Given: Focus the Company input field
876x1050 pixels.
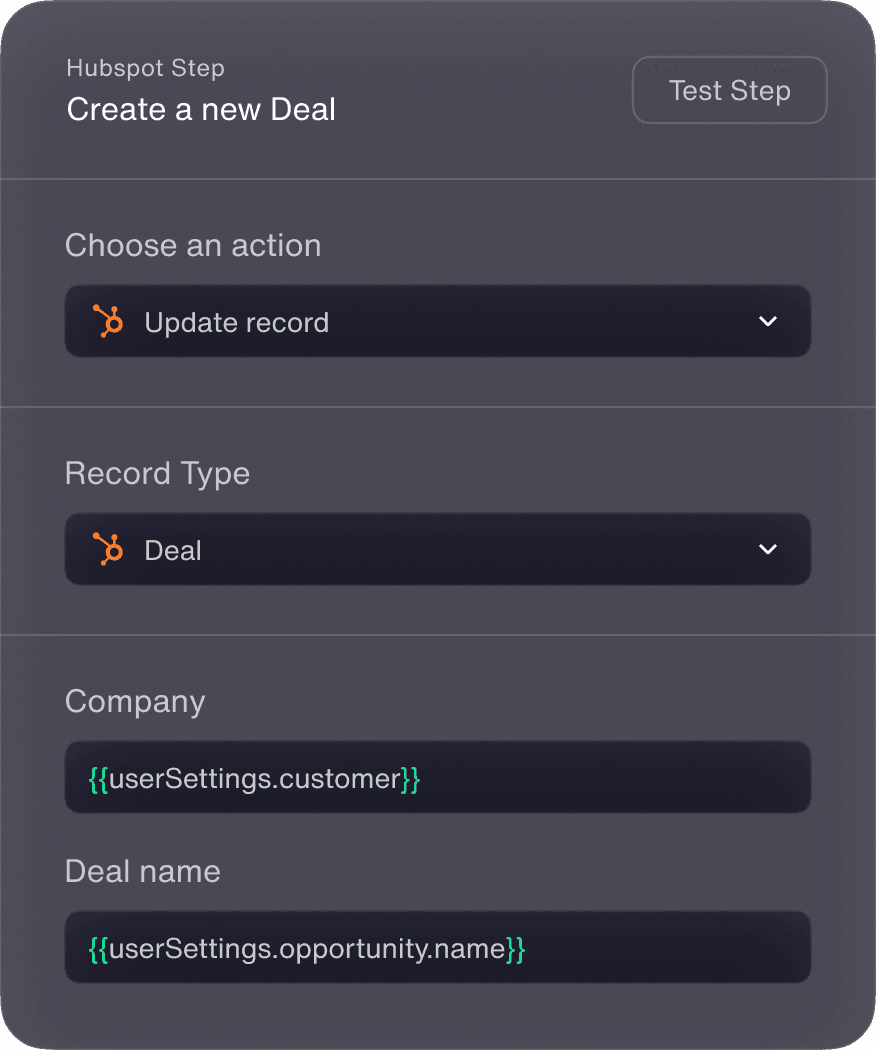Looking at the screenshot, I should coord(600,778).
